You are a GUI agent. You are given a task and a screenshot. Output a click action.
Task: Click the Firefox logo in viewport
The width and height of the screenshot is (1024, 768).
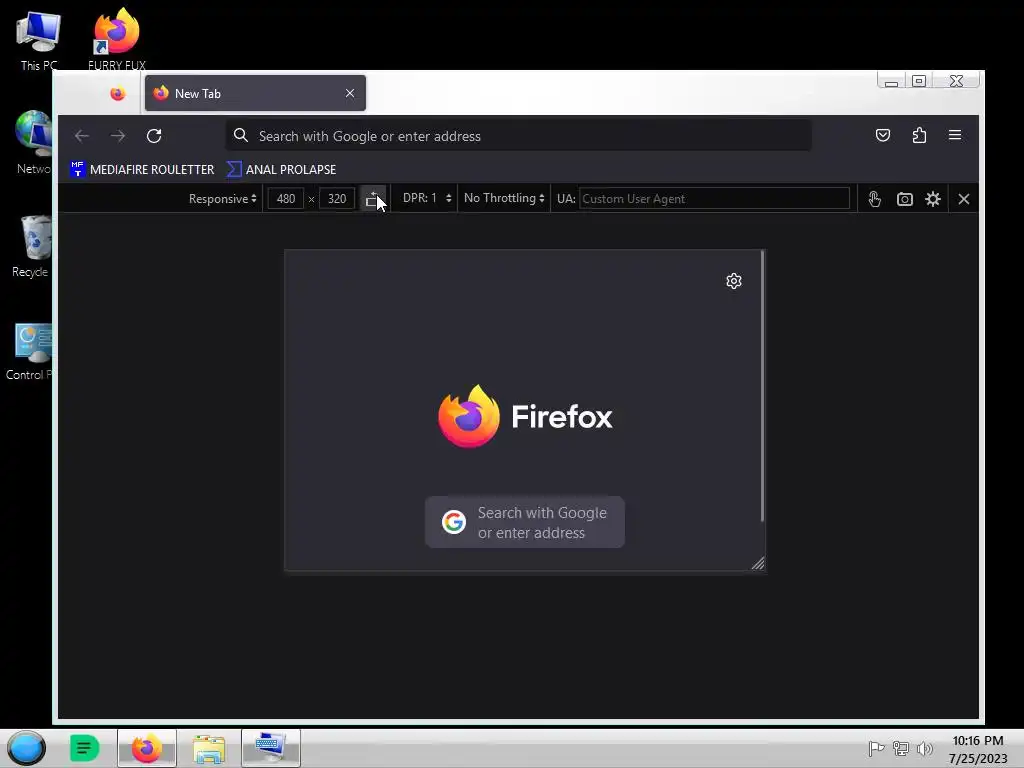pos(526,417)
